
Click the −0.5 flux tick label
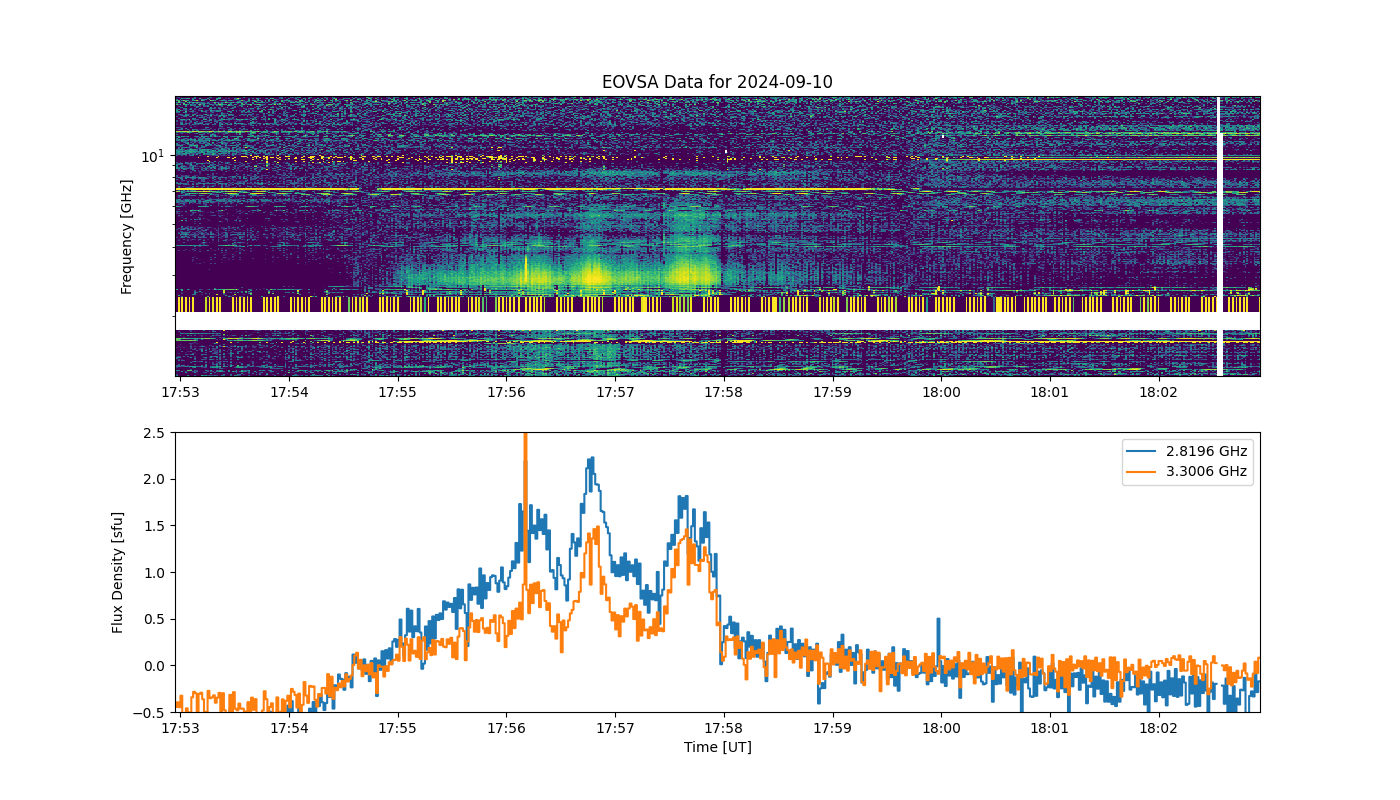point(150,713)
